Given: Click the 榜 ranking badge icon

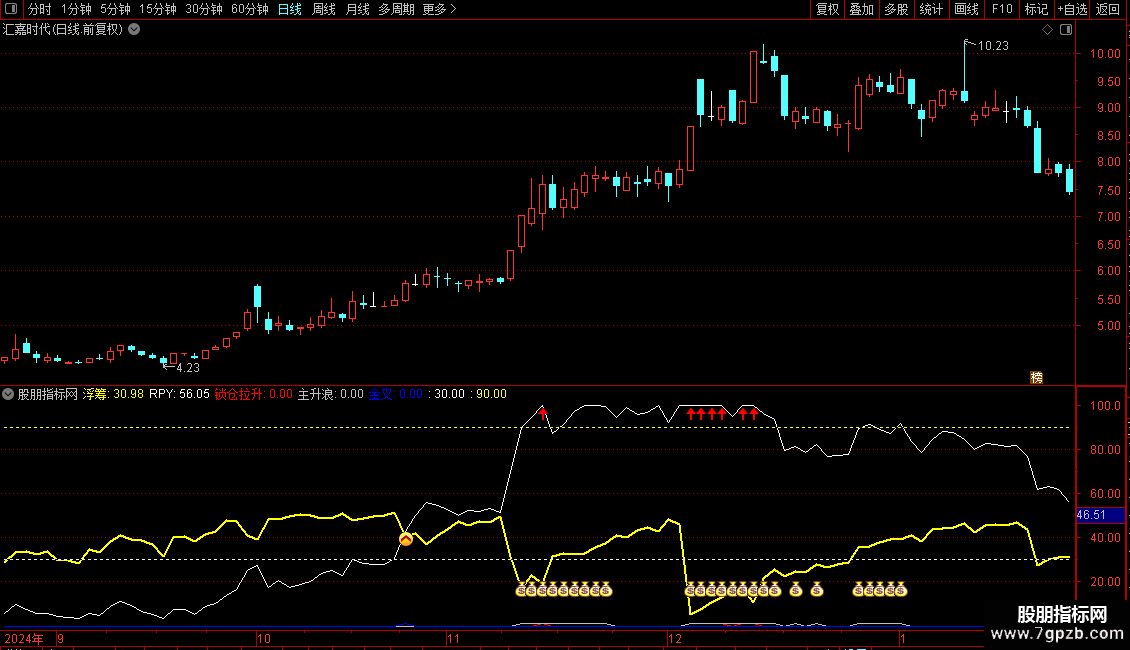Looking at the screenshot, I should pyautogui.click(x=1036, y=377).
